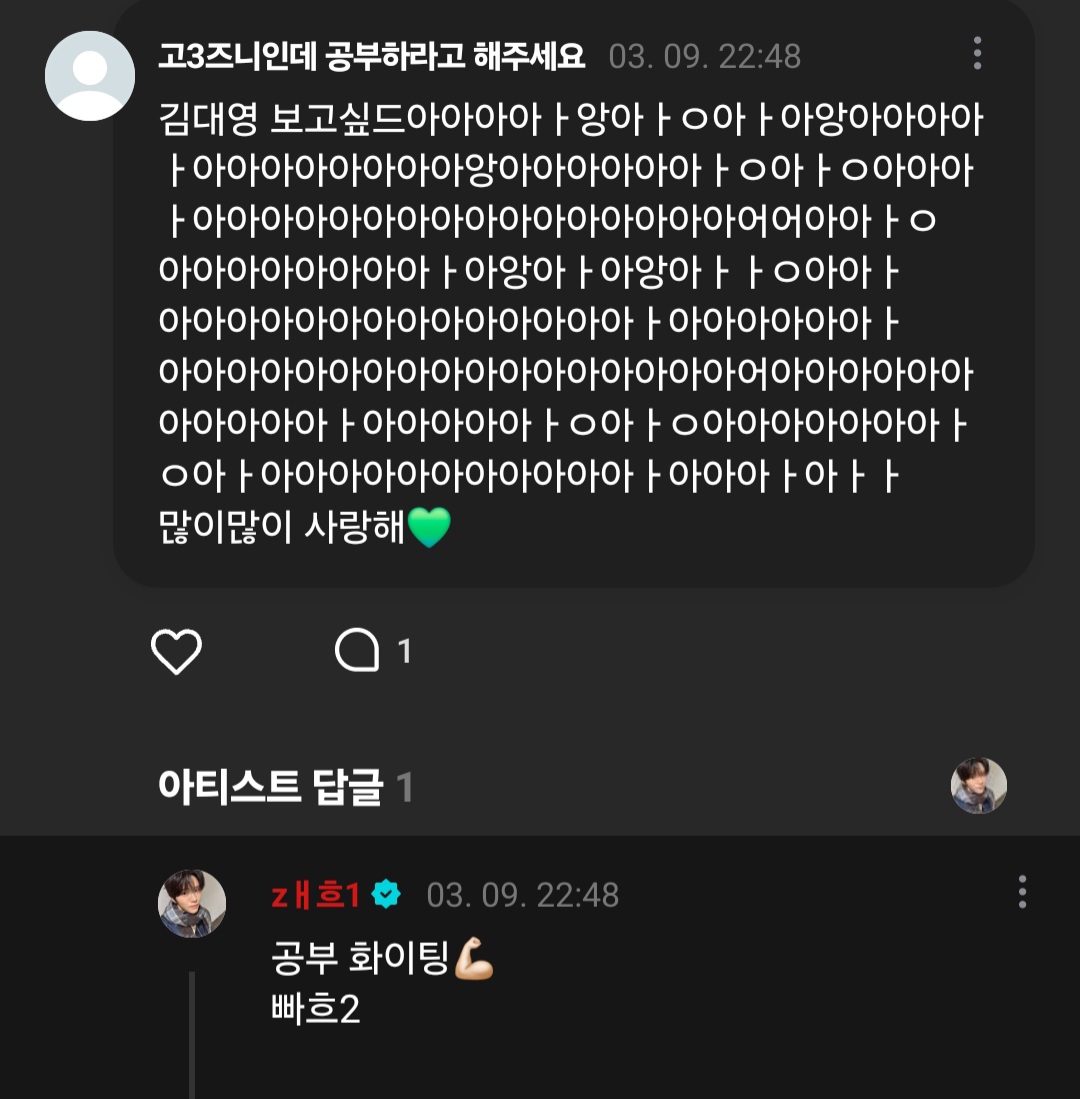Open comments via the speech bubble icon
This screenshot has height=1099, width=1080.
357,652
